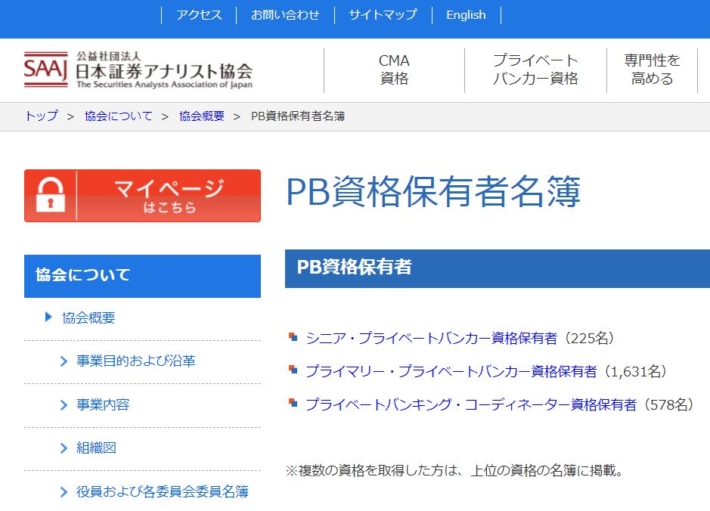The width and height of the screenshot is (710, 511).
Task: Click the (225名) count text
Action: [x=587, y=338]
